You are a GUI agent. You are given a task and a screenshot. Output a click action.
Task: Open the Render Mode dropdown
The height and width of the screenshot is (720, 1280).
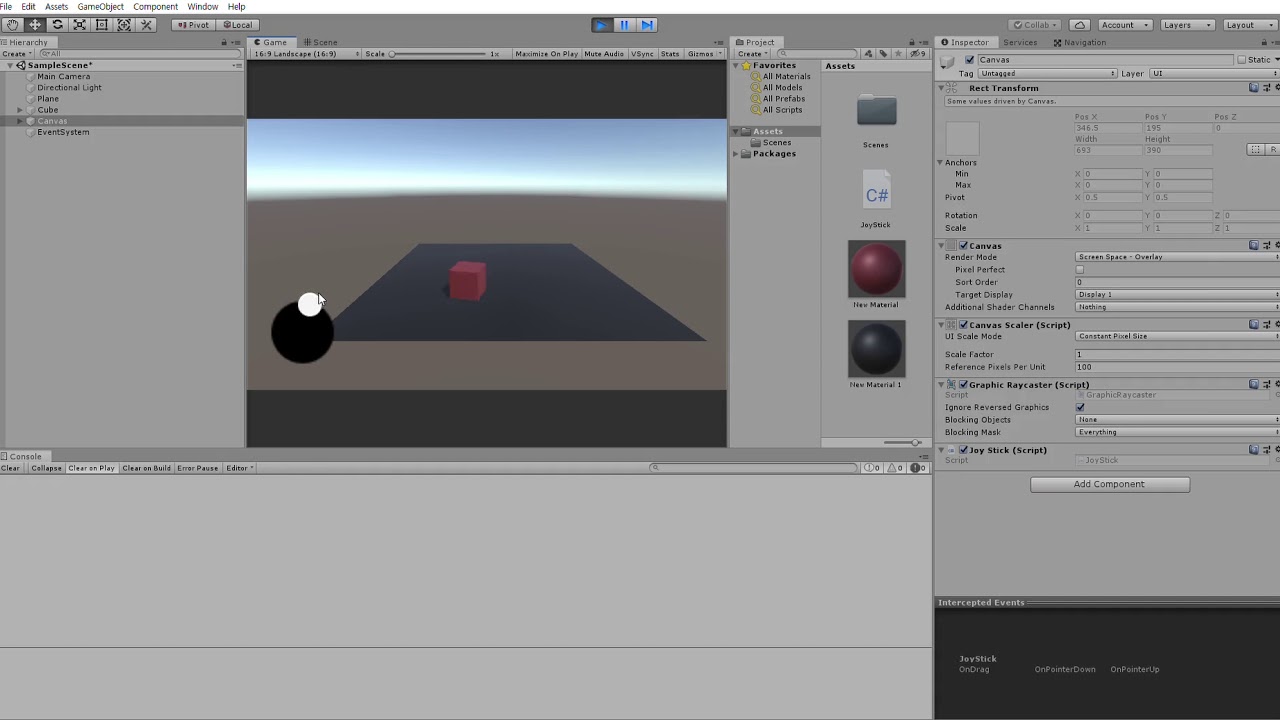click(1177, 257)
